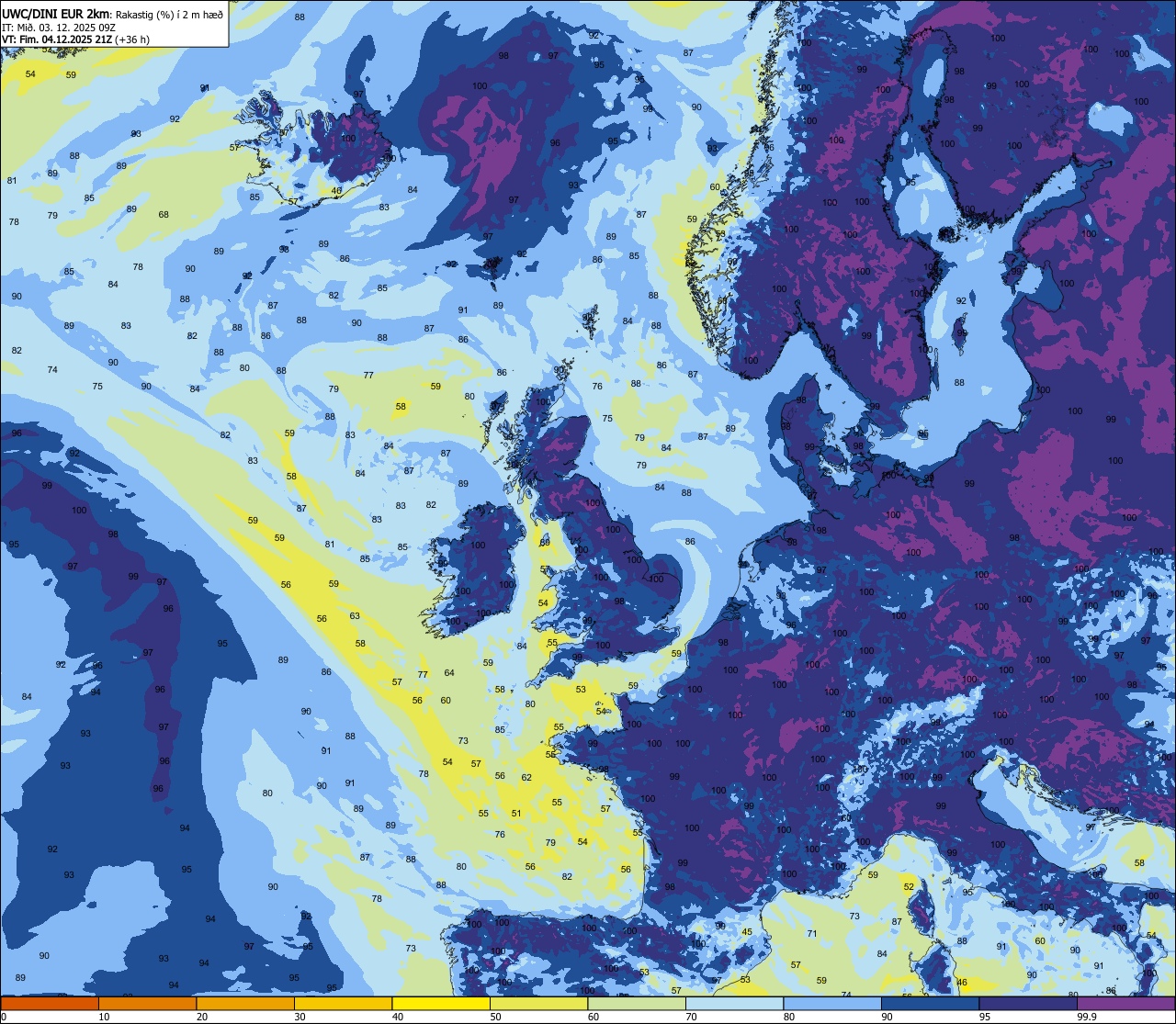The image size is (1176, 1024).
Task: Pick the 80–90 light blue legend swatch
Action: (832, 1003)
